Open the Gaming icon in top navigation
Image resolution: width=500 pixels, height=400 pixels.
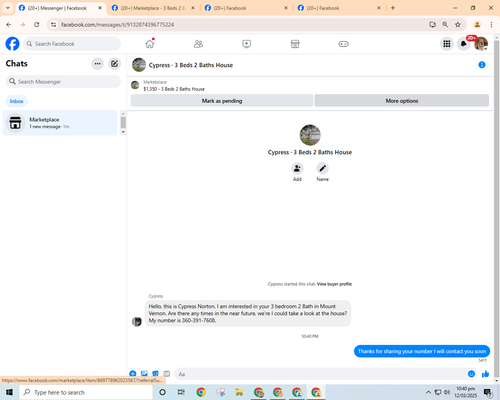(343, 44)
